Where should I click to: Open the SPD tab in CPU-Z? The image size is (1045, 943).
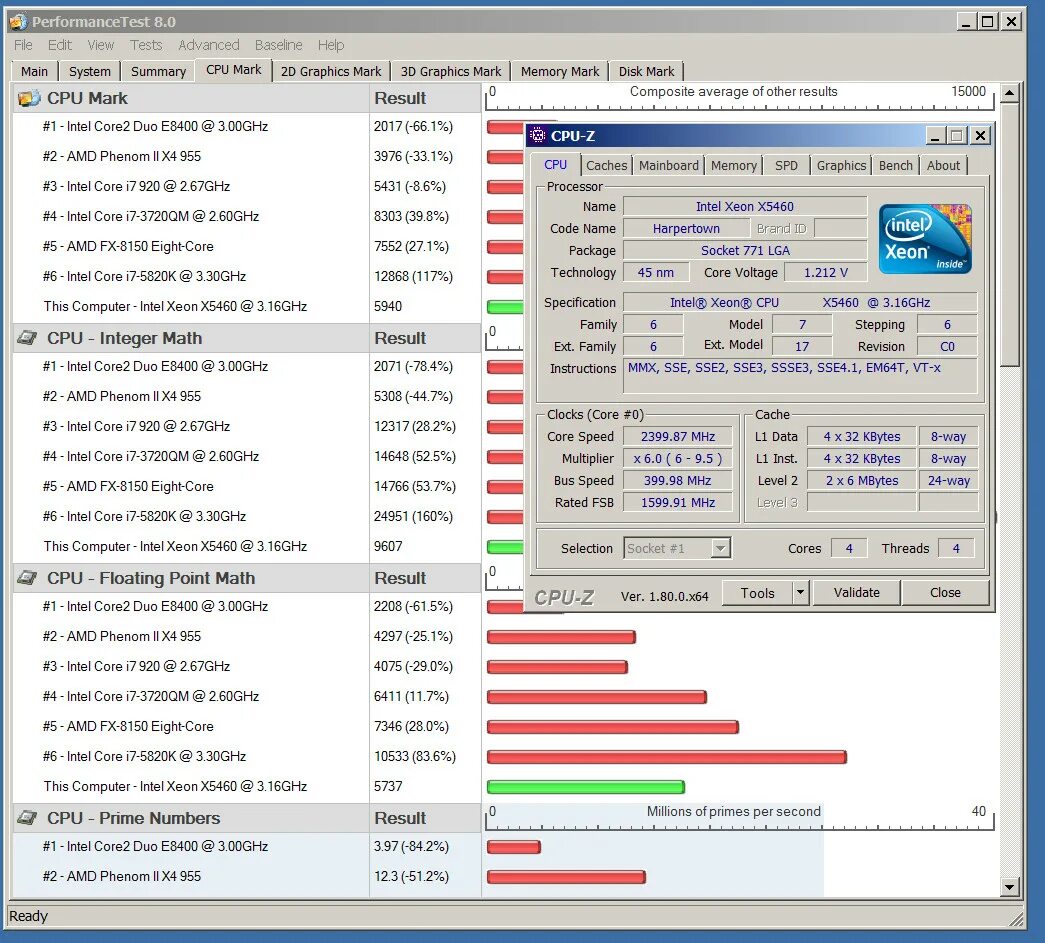coord(786,165)
